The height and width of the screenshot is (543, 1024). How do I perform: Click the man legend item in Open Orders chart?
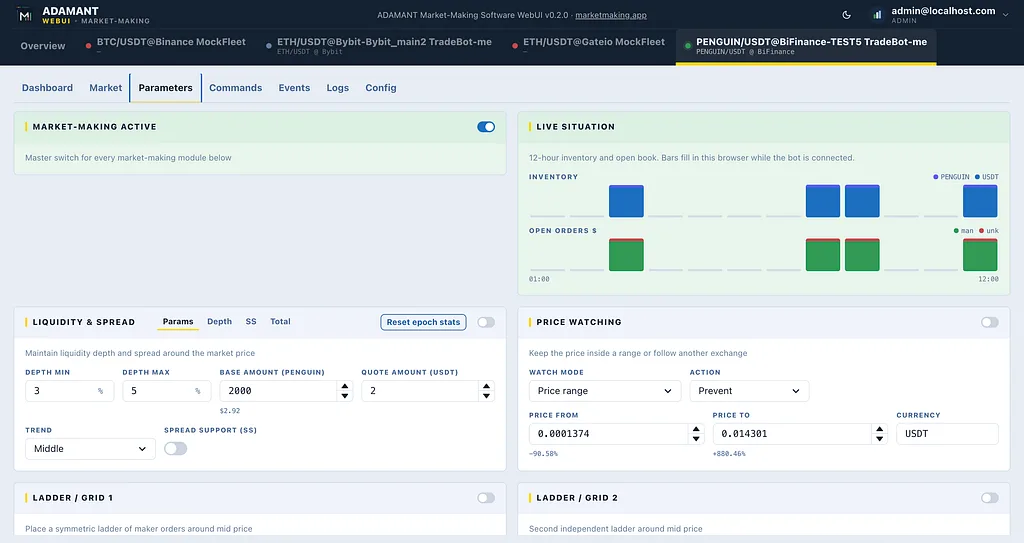964,231
